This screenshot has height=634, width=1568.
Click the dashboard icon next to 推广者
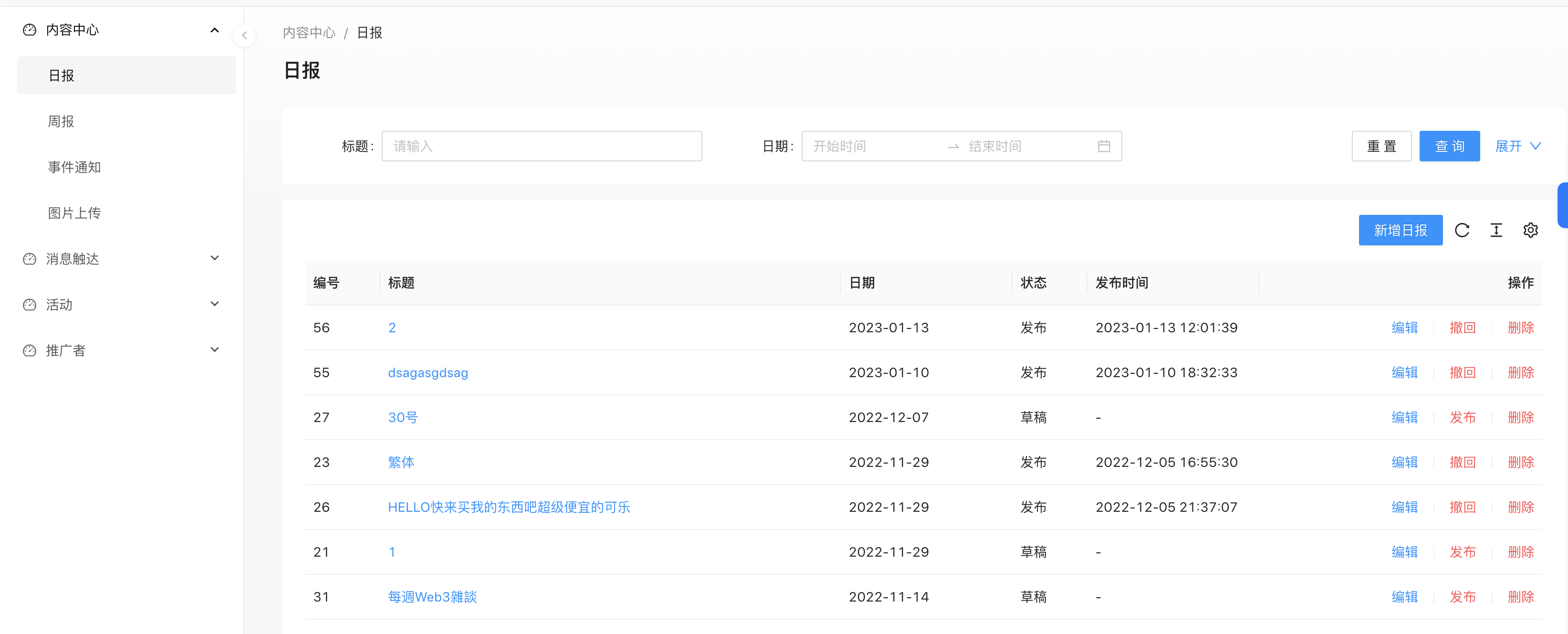pyautogui.click(x=29, y=350)
